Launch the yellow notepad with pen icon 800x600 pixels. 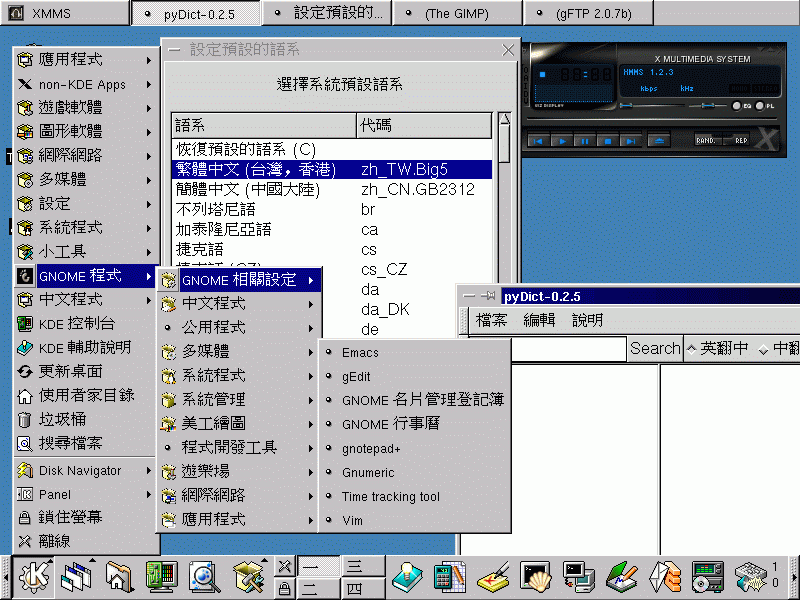(x=493, y=577)
